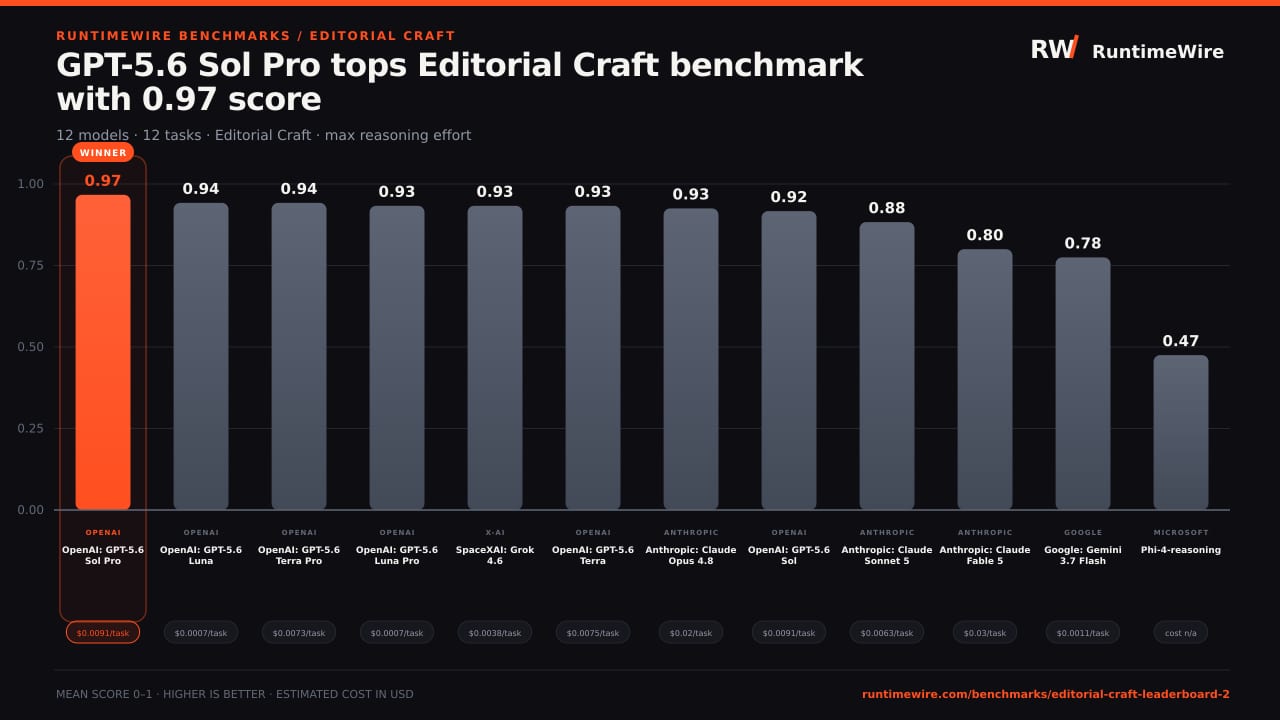Viewport: 1280px width, 720px height.
Task: Click the 0.97 score label
Action: tap(103, 181)
